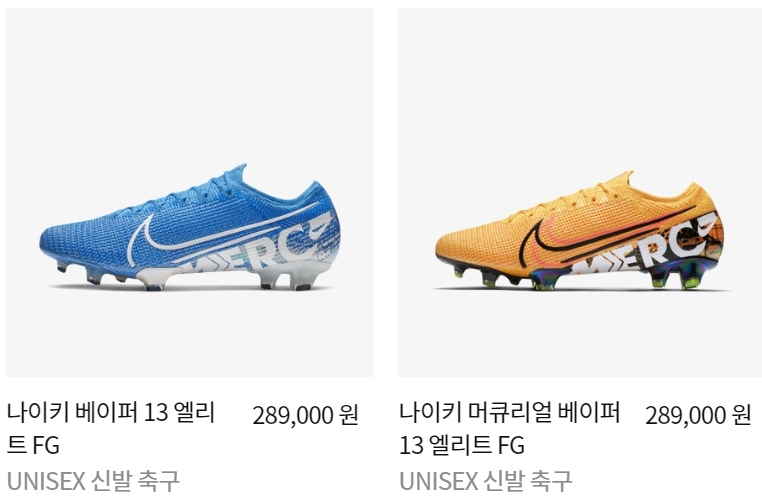
Task: Open the orange Mercurial Vapor boot image
Action: point(580,192)
